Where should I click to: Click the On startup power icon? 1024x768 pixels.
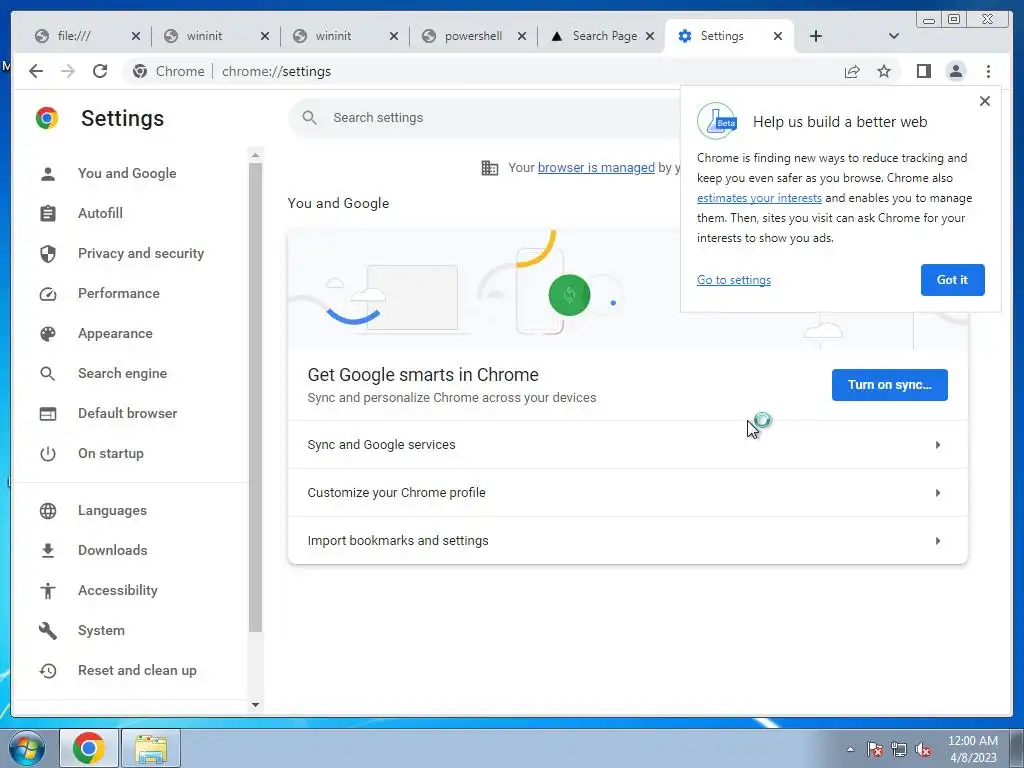pos(48,454)
